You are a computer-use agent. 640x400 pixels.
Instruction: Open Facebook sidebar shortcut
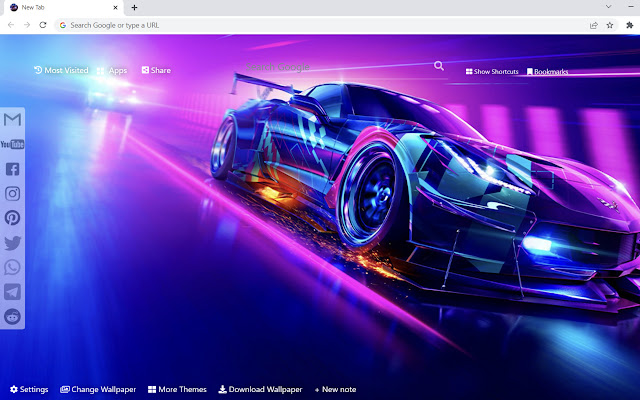12,169
